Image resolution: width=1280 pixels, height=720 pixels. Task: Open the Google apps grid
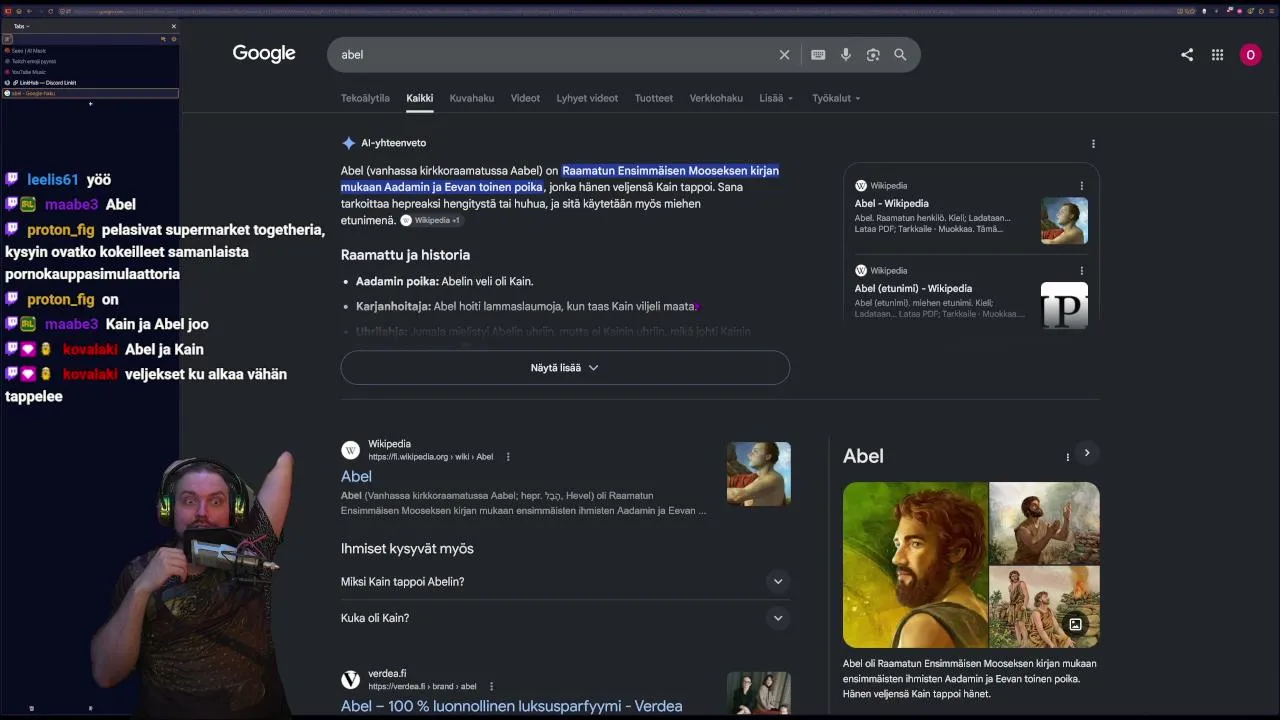pos(1217,55)
